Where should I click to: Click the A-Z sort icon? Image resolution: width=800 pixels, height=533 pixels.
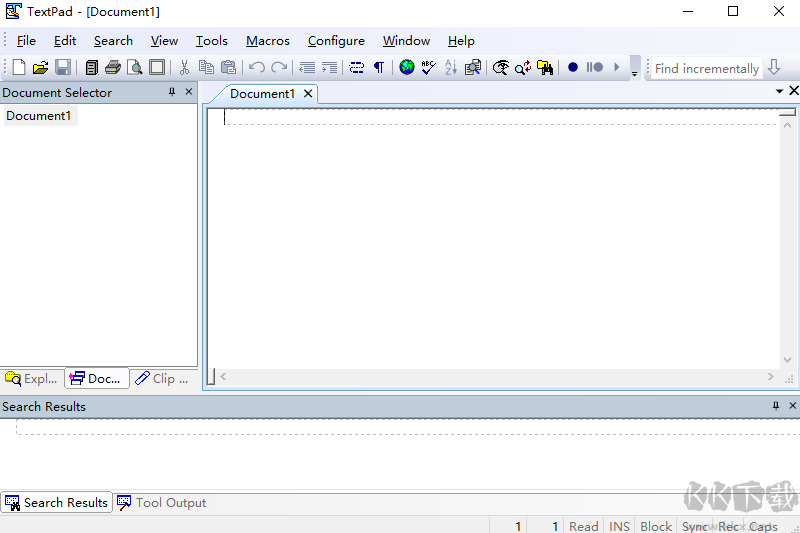(x=451, y=67)
